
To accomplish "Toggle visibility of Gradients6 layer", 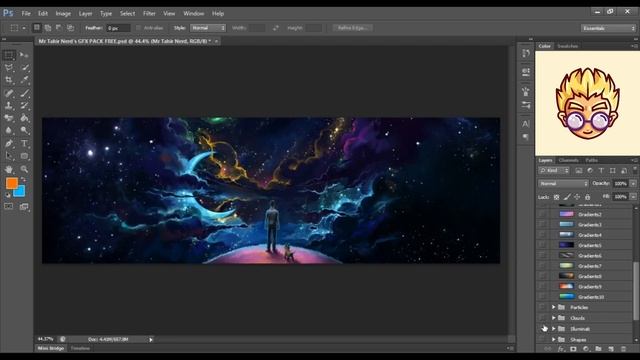I will pos(542,256).
